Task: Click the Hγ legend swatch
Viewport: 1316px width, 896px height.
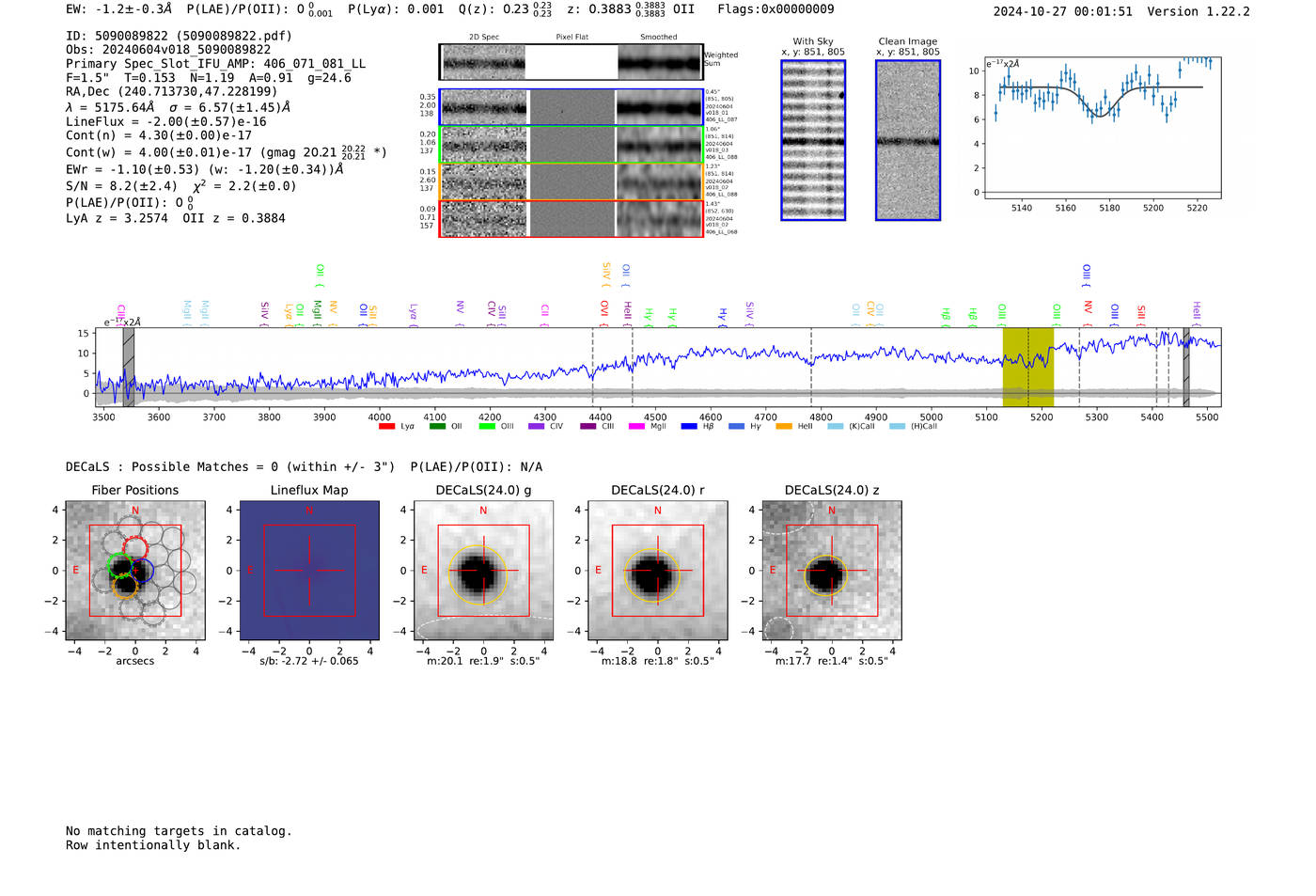Action: (736, 427)
